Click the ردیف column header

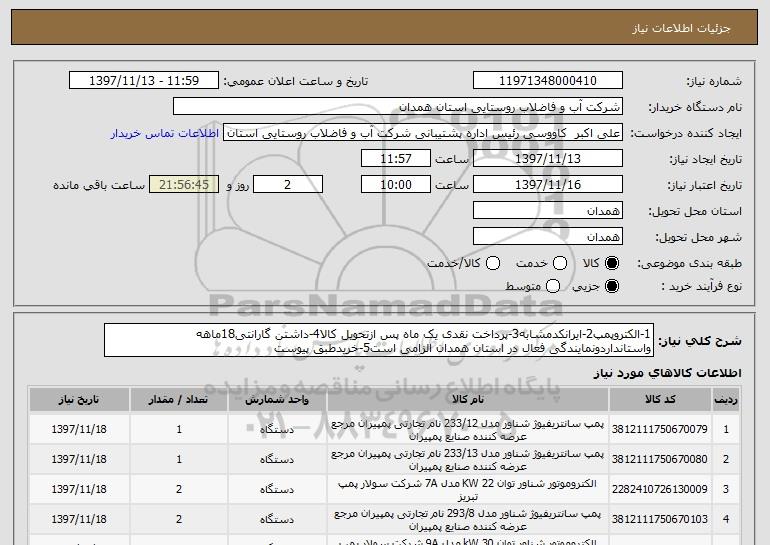pyautogui.click(x=726, y=400)
